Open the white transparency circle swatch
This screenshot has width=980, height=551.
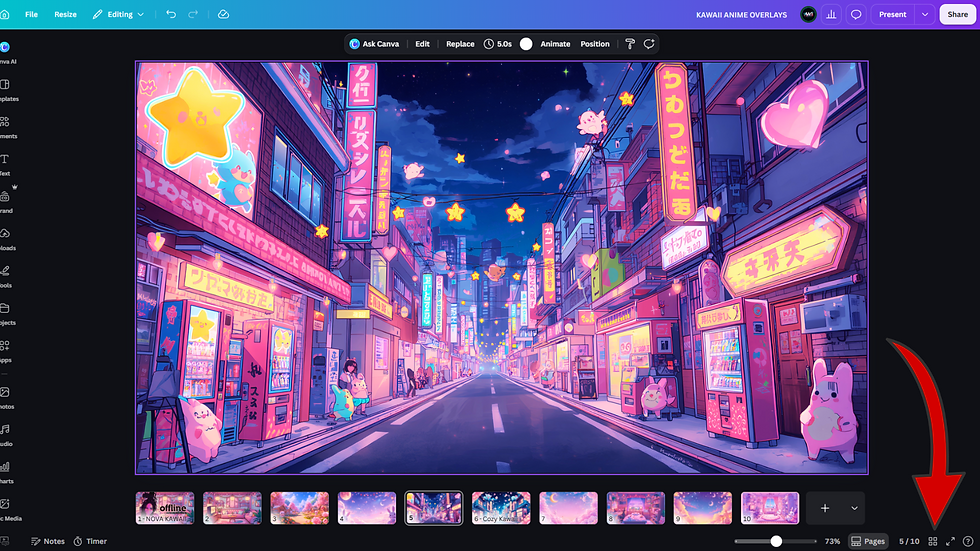point(526,44)
